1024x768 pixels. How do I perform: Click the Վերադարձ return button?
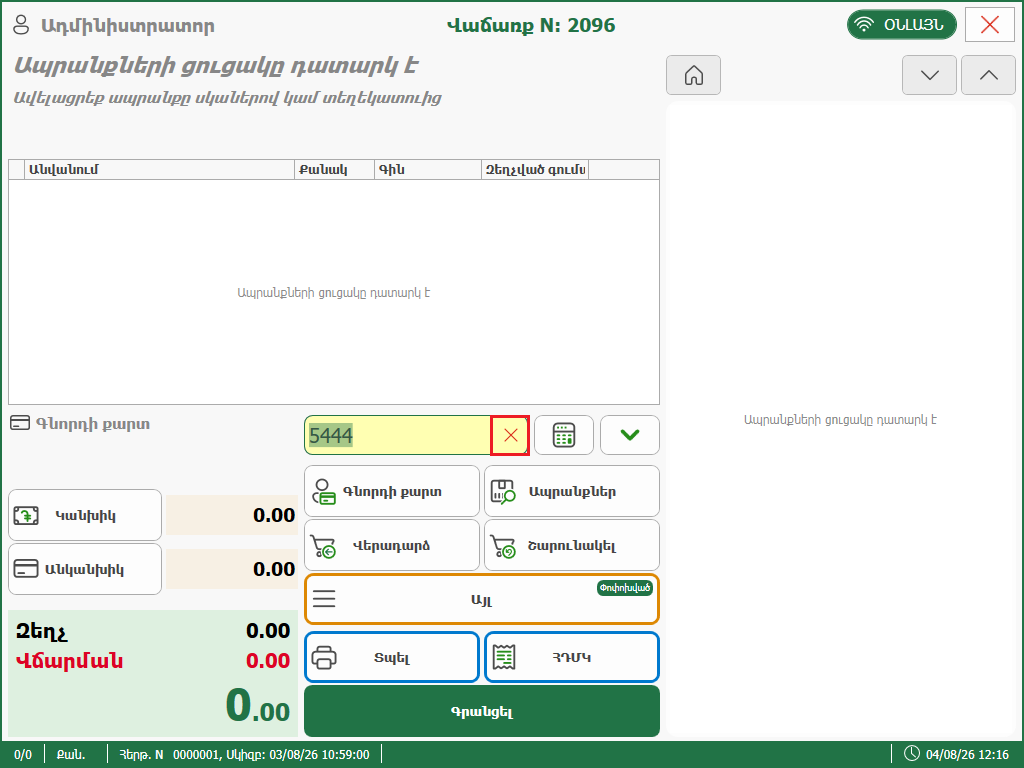pyautogui.click(x=392, y=545)
